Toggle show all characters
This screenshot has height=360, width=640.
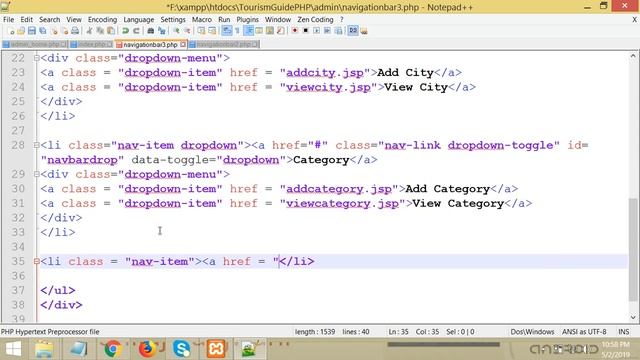point(237,31)
